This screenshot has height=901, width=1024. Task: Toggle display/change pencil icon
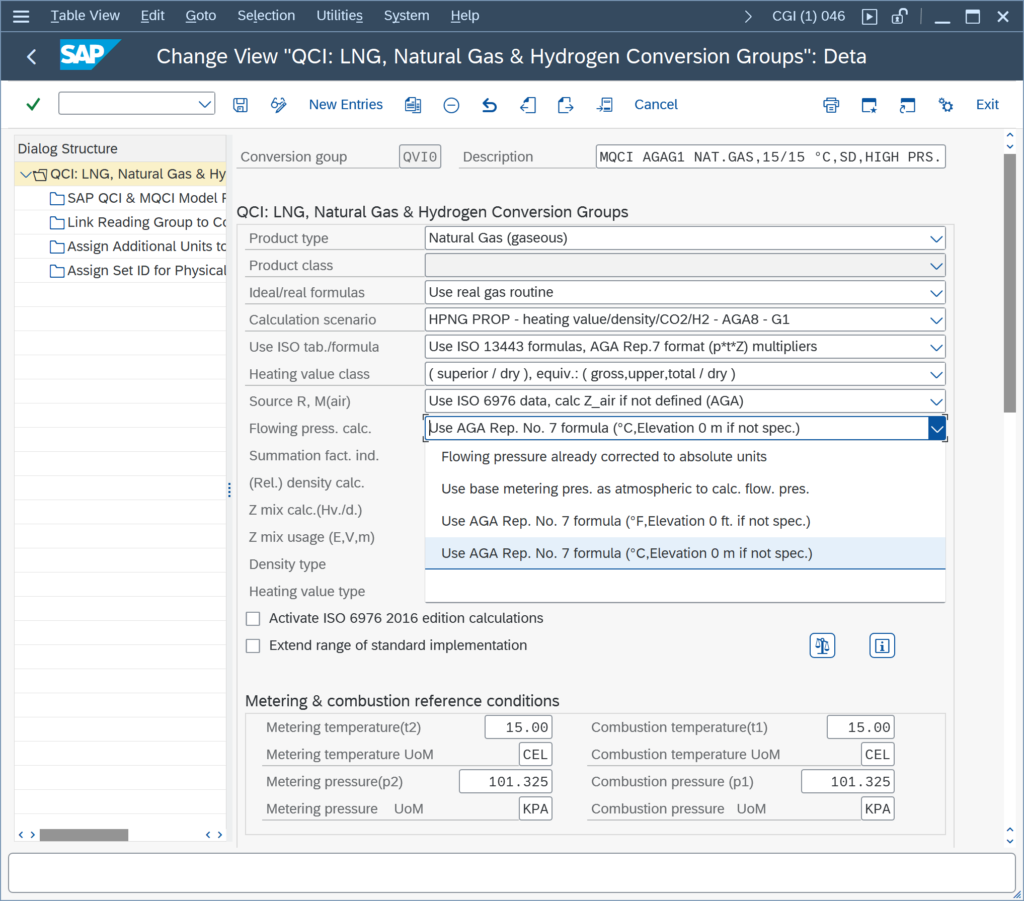pos(279,104)
